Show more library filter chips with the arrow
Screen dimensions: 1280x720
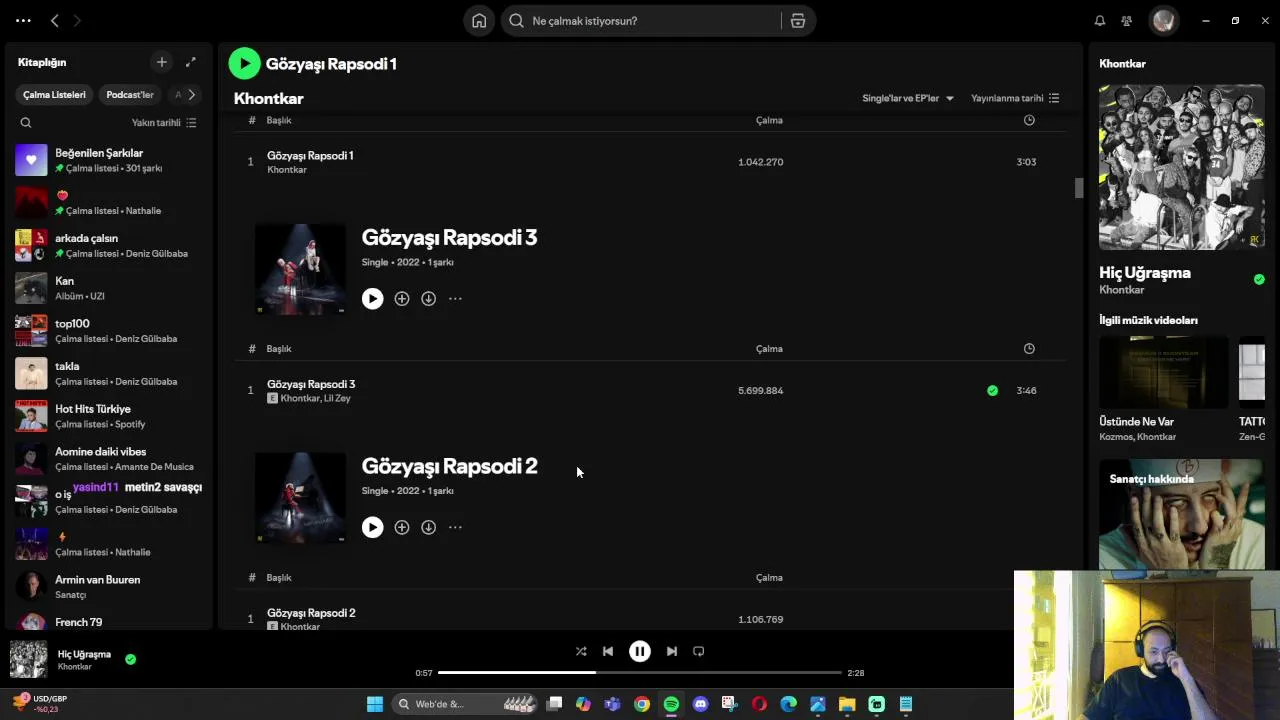[191, 95]
